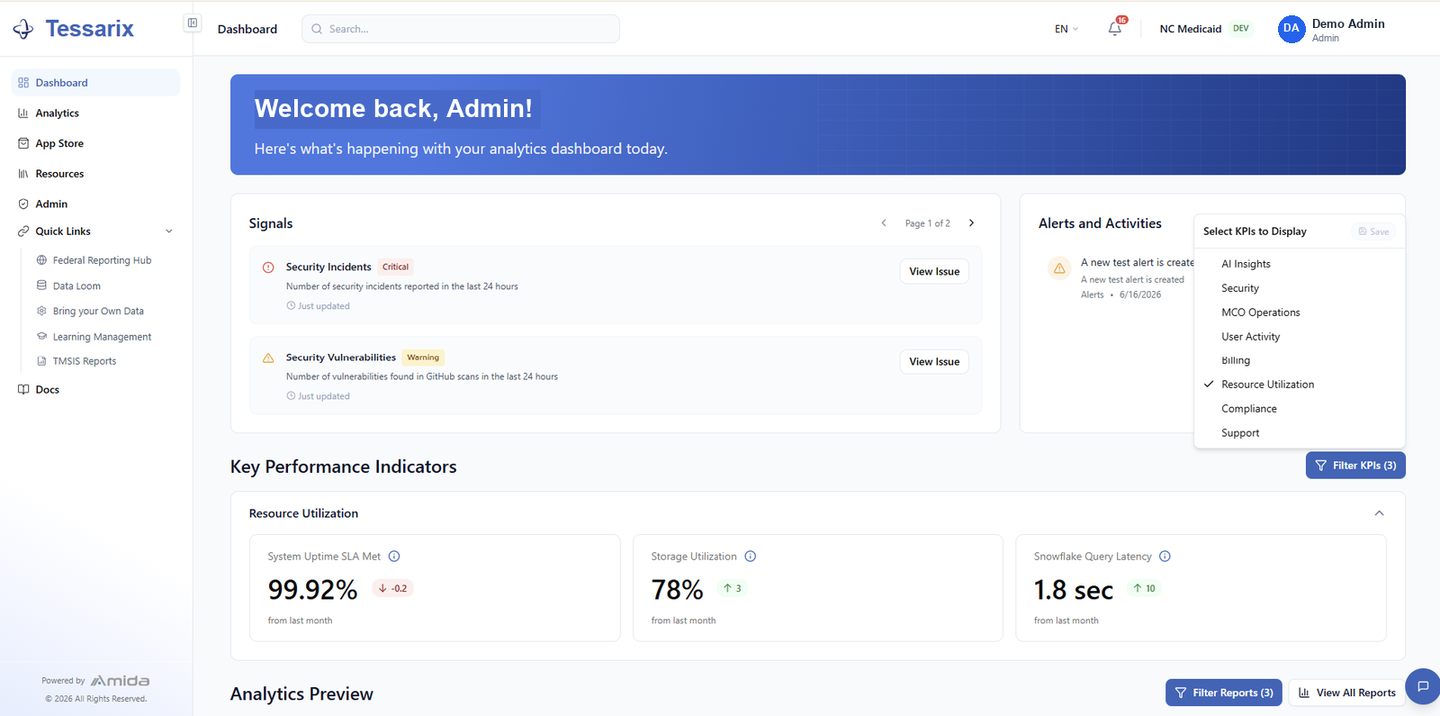Open Federal Reporting Hub link
The image size is (1440, 716).
pyautogui.click(x=102, y=260)
